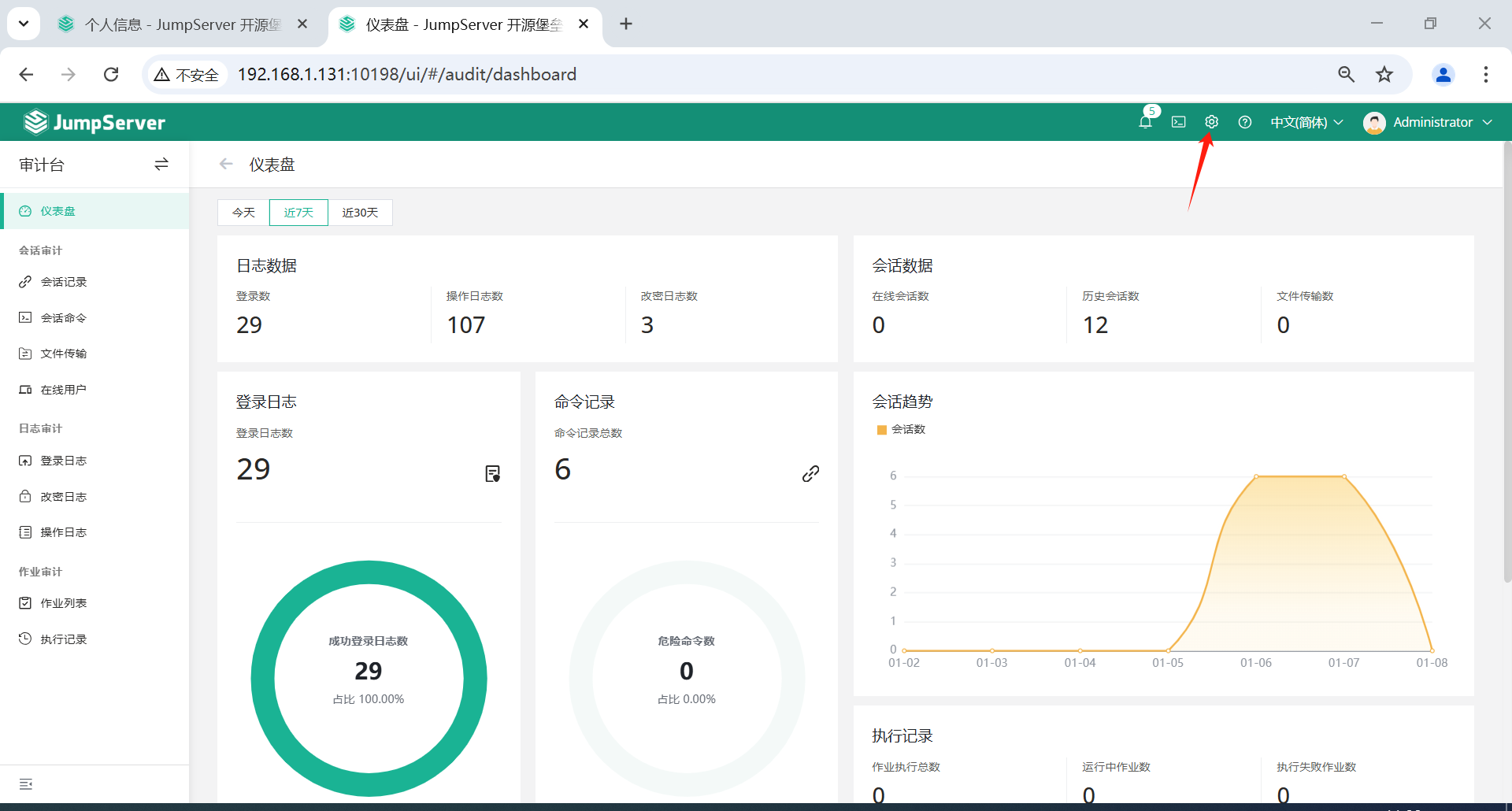Viewport: 1512px width, 811px height.
Task: Open the web terminal icon in header
Action: tap(1178, 122)
